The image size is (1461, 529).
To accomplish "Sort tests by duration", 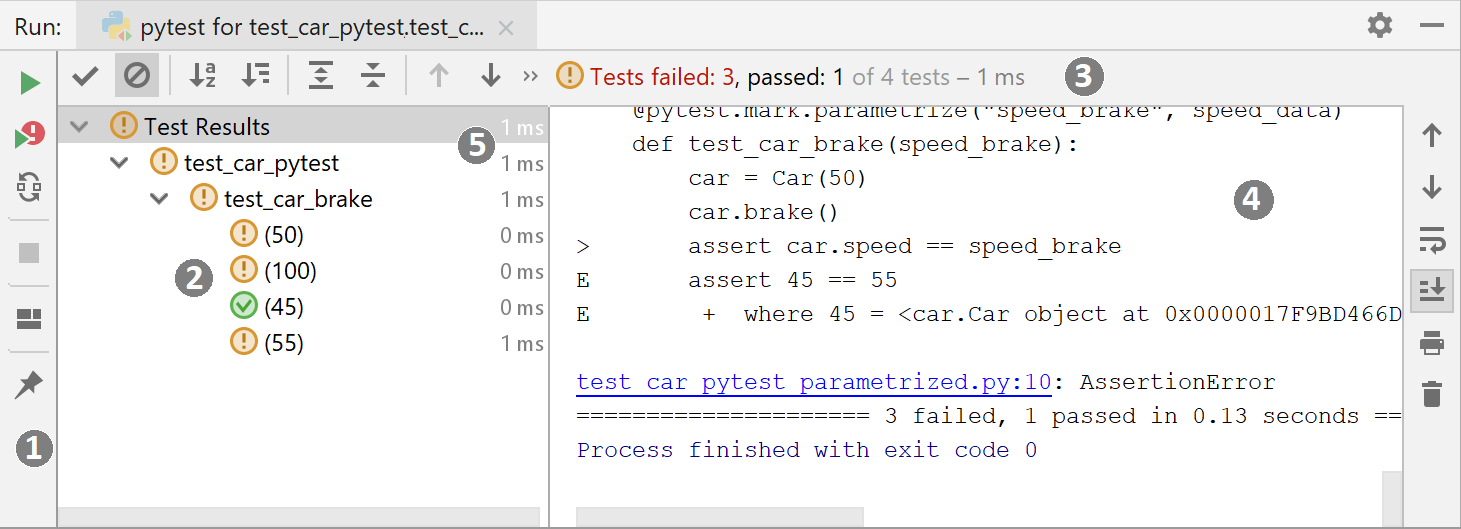I will click(255, 75).
